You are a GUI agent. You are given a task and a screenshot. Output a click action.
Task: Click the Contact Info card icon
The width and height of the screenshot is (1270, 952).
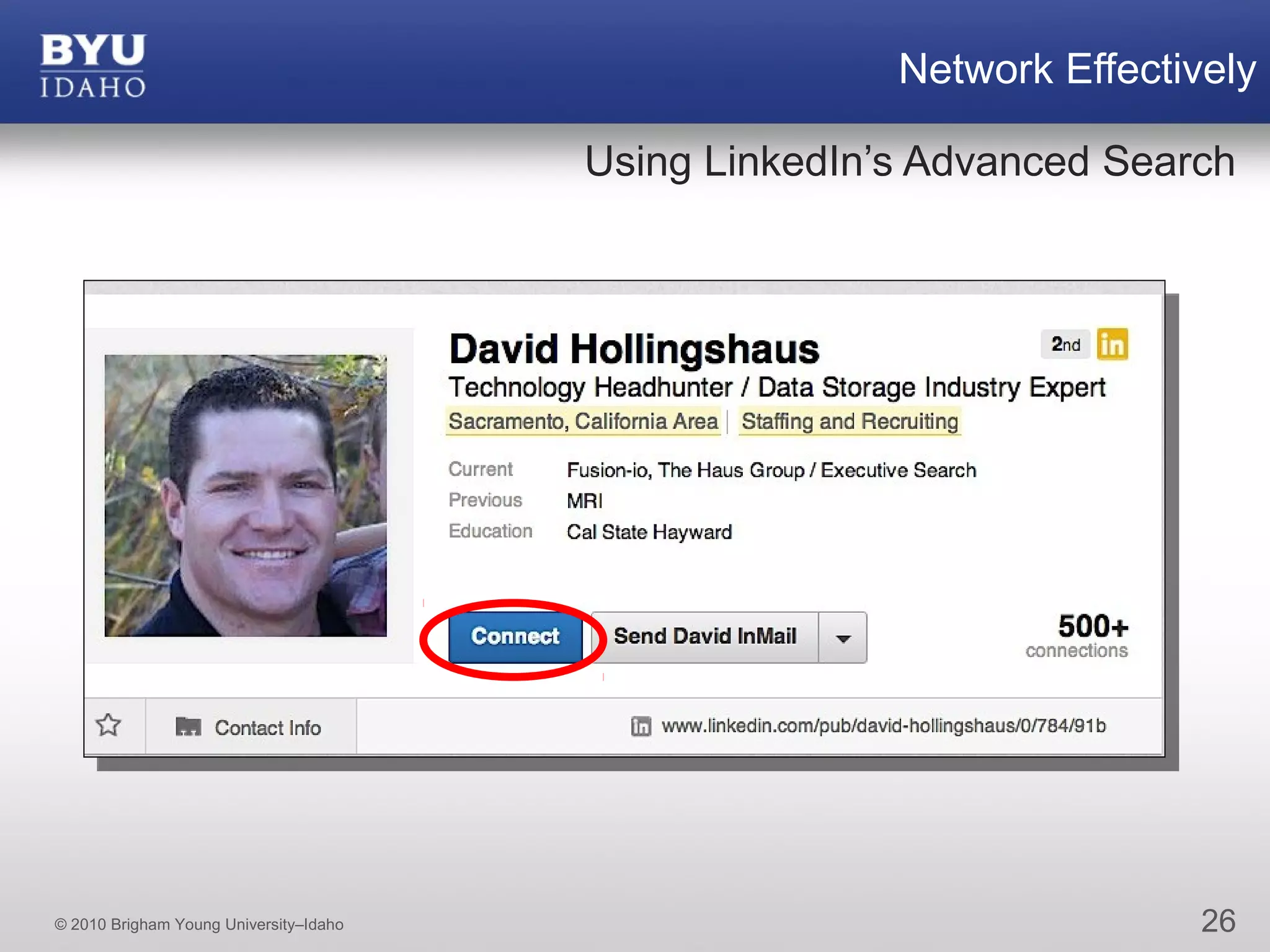point(188,726)
